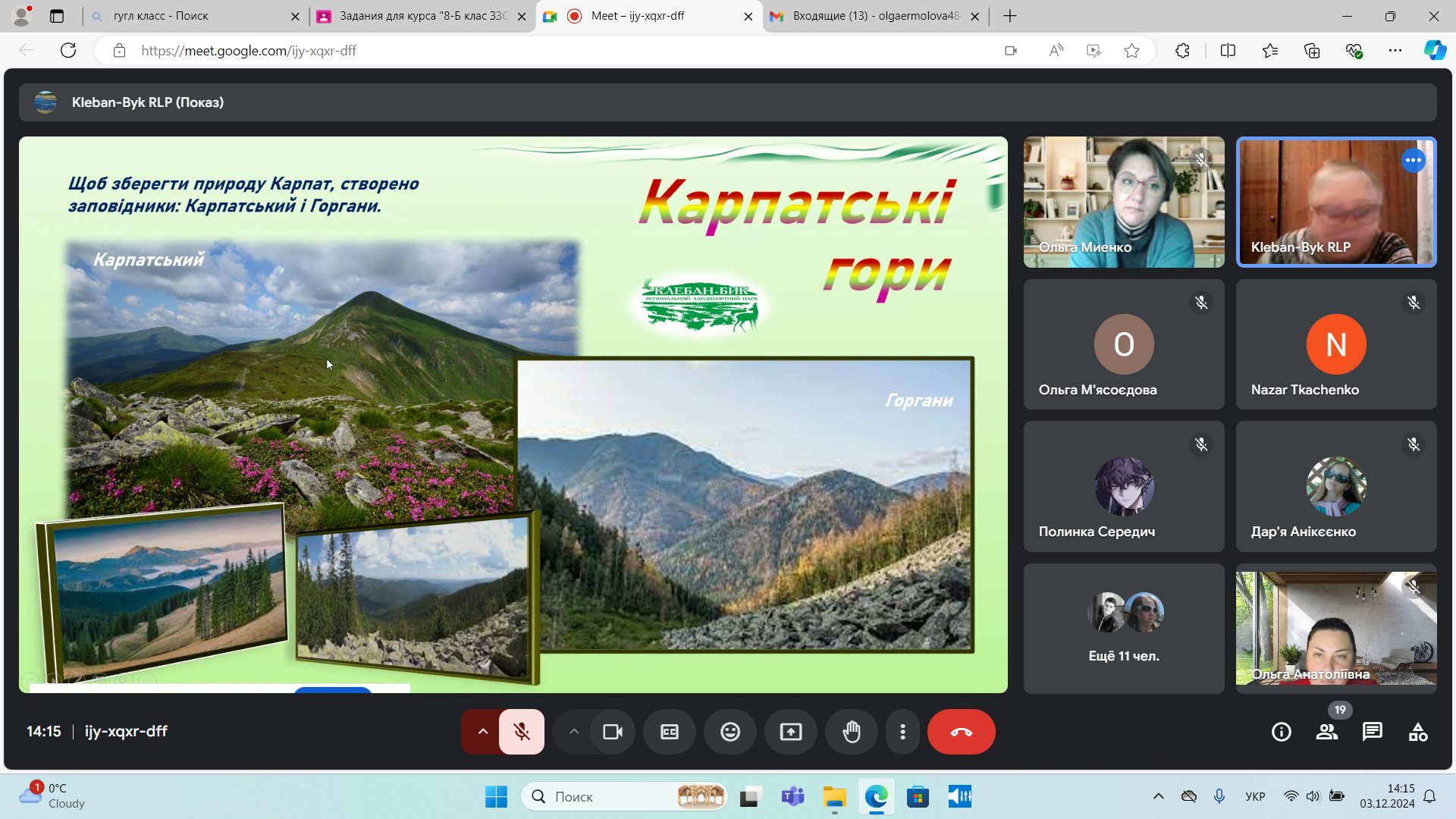Switch to the Gmail Входящие tab
Screen dimensions: 1456x819
coord(876,16)
